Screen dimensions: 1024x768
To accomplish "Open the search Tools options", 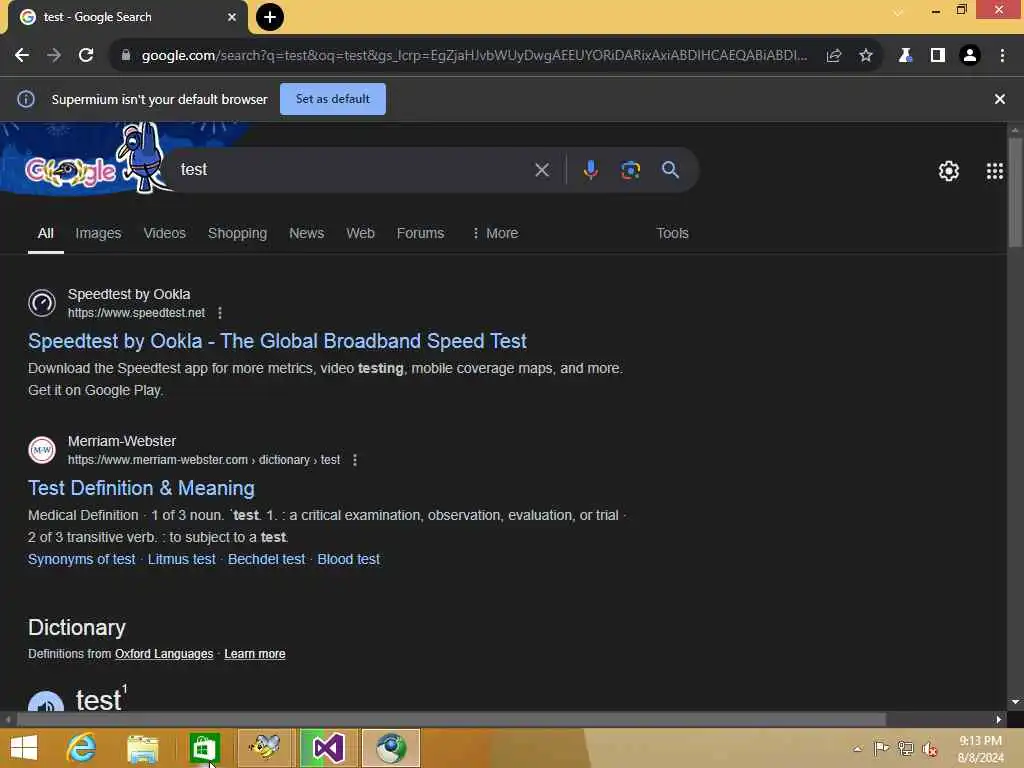I will (672, 233).
